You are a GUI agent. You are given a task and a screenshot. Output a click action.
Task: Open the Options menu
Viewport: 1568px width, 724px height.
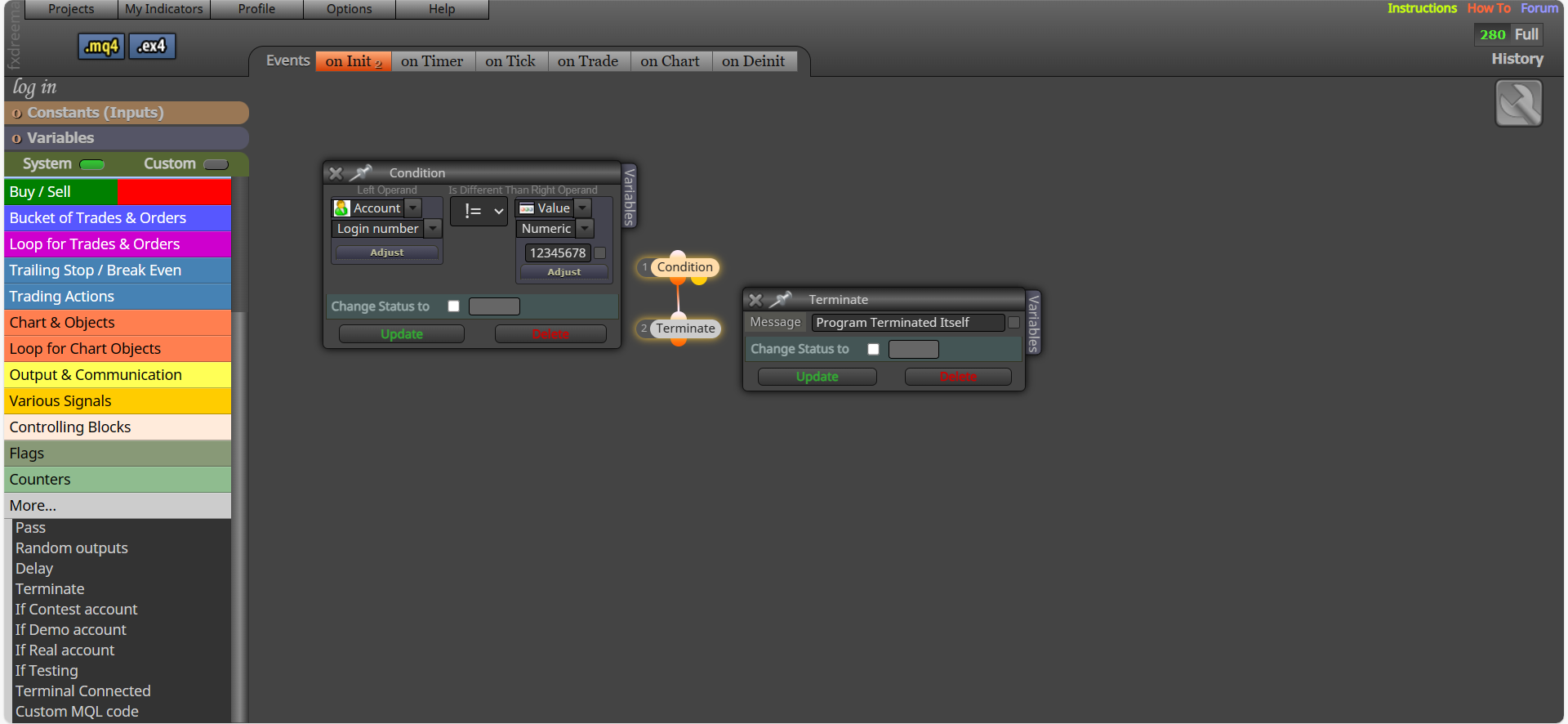click(350, 9)
